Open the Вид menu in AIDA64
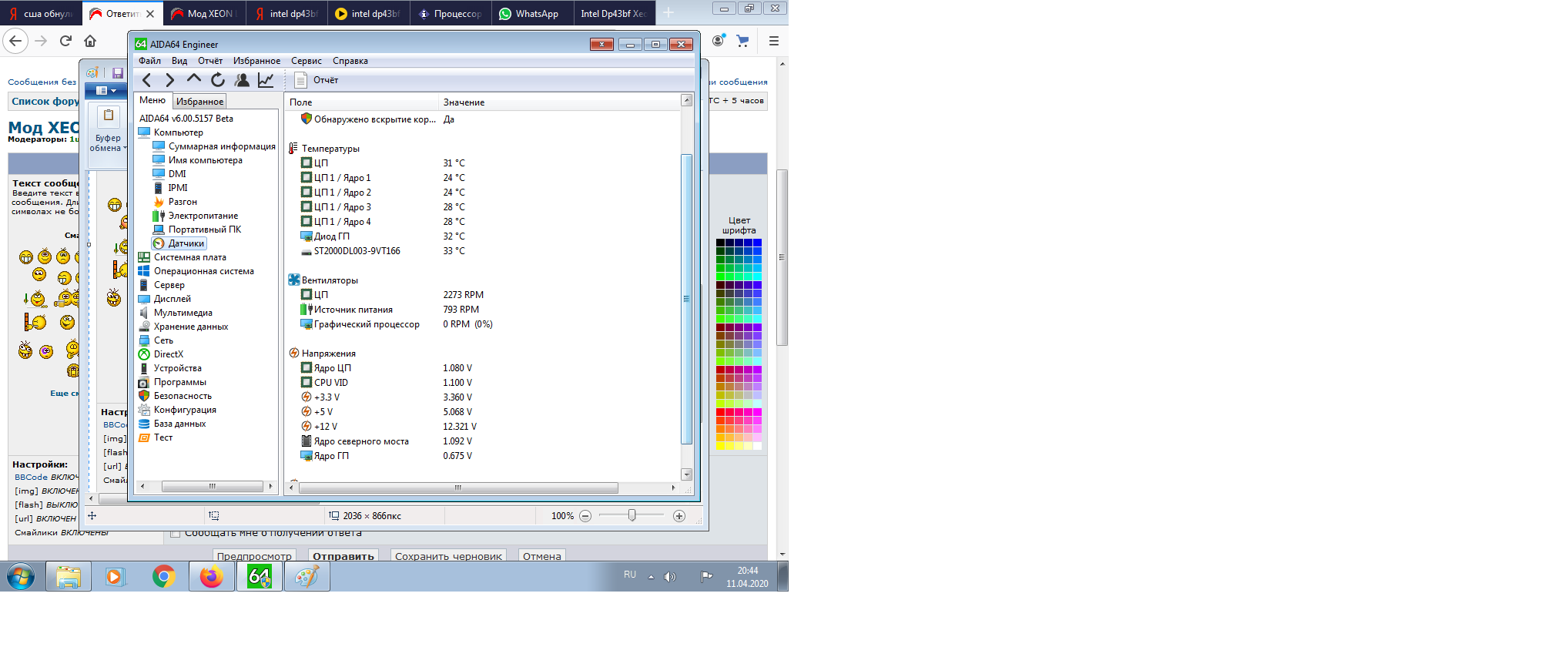Image resolution: width=1568 pixels, height=667 pixels. (x=179, y=61)
